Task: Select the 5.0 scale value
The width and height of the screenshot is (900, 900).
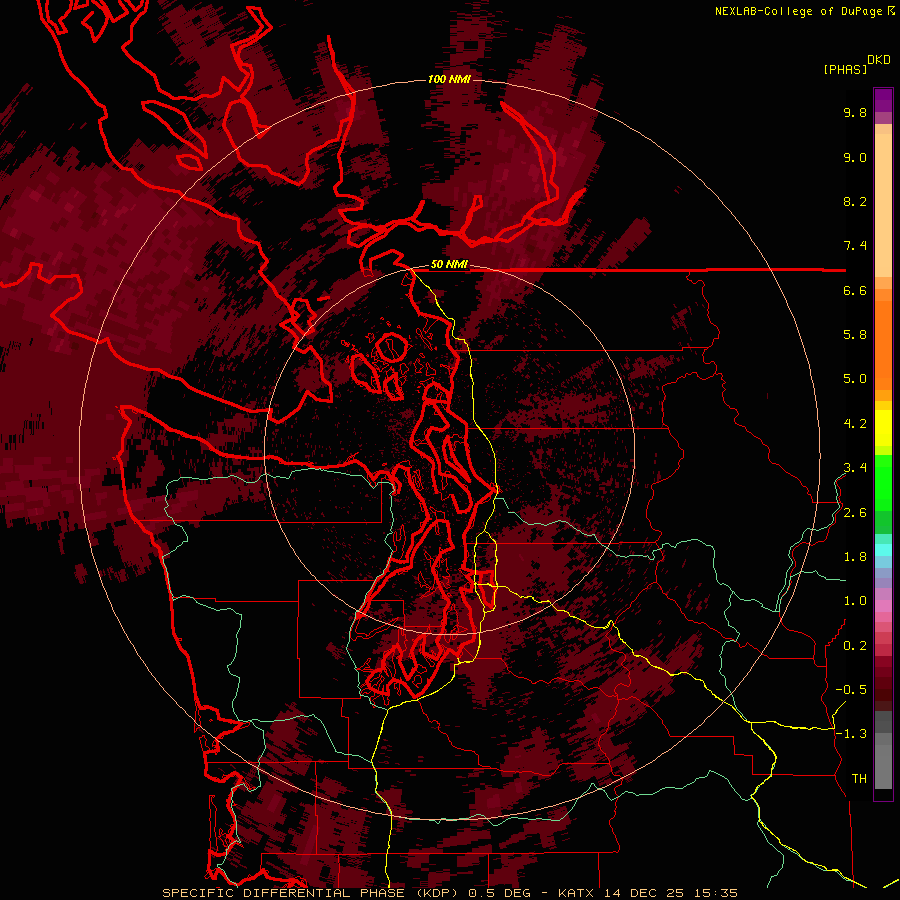Action: pyautogui.click(x=855, y=379)
